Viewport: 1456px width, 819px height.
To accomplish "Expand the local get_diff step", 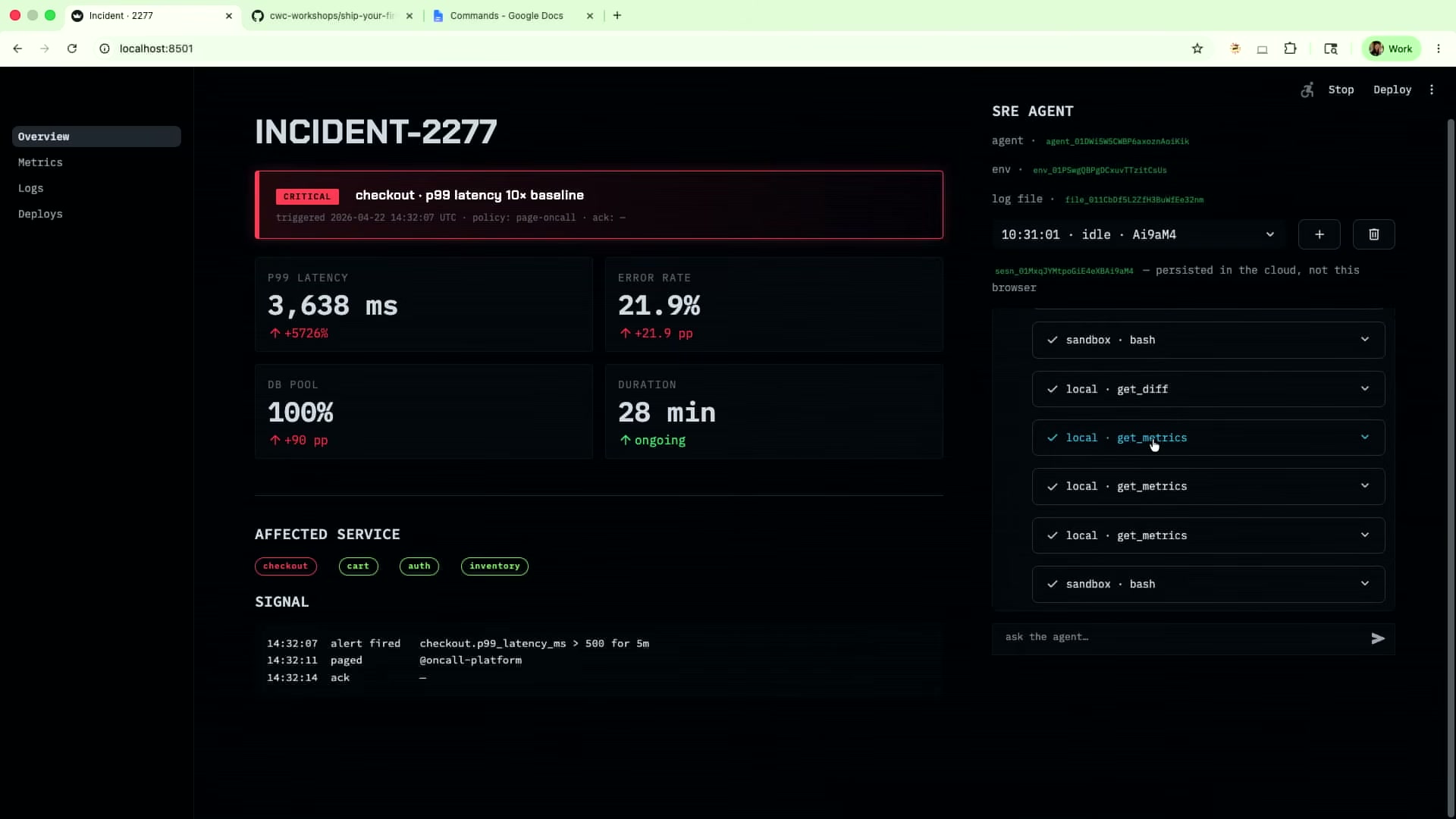I will (x=1208, y=389).
